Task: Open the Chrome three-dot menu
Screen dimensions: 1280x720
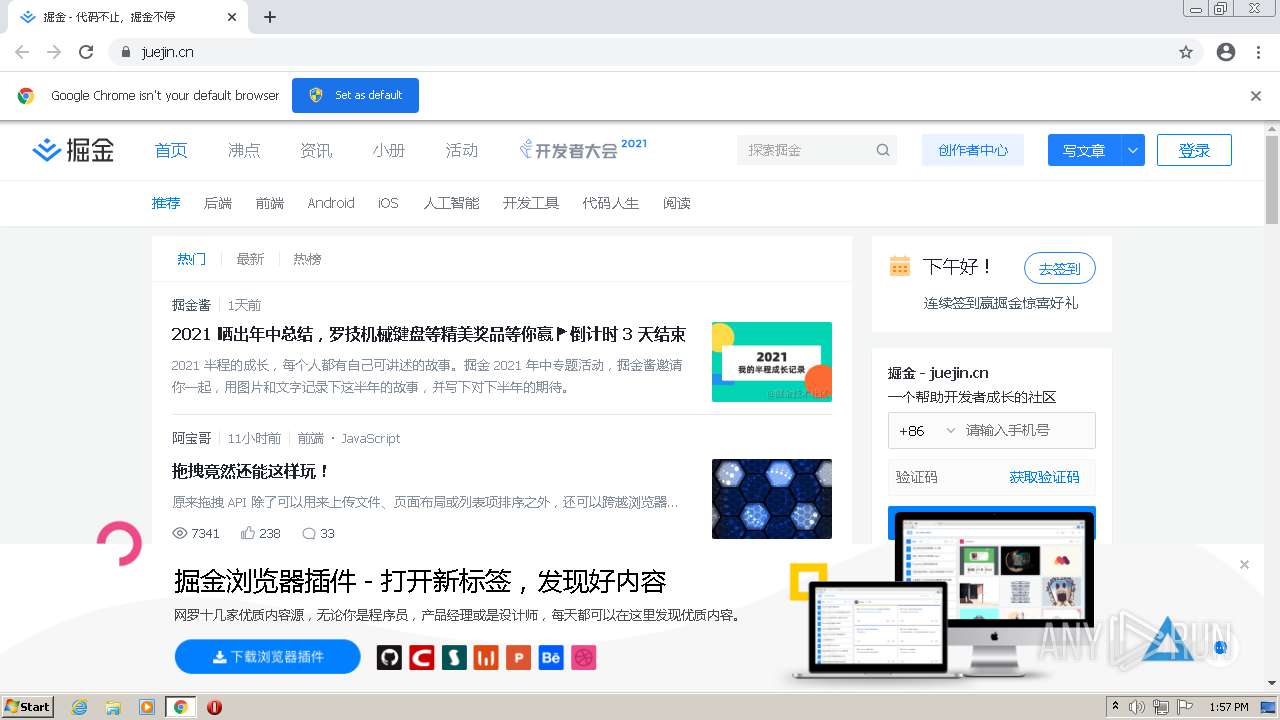Action: tap(1258, 52)
